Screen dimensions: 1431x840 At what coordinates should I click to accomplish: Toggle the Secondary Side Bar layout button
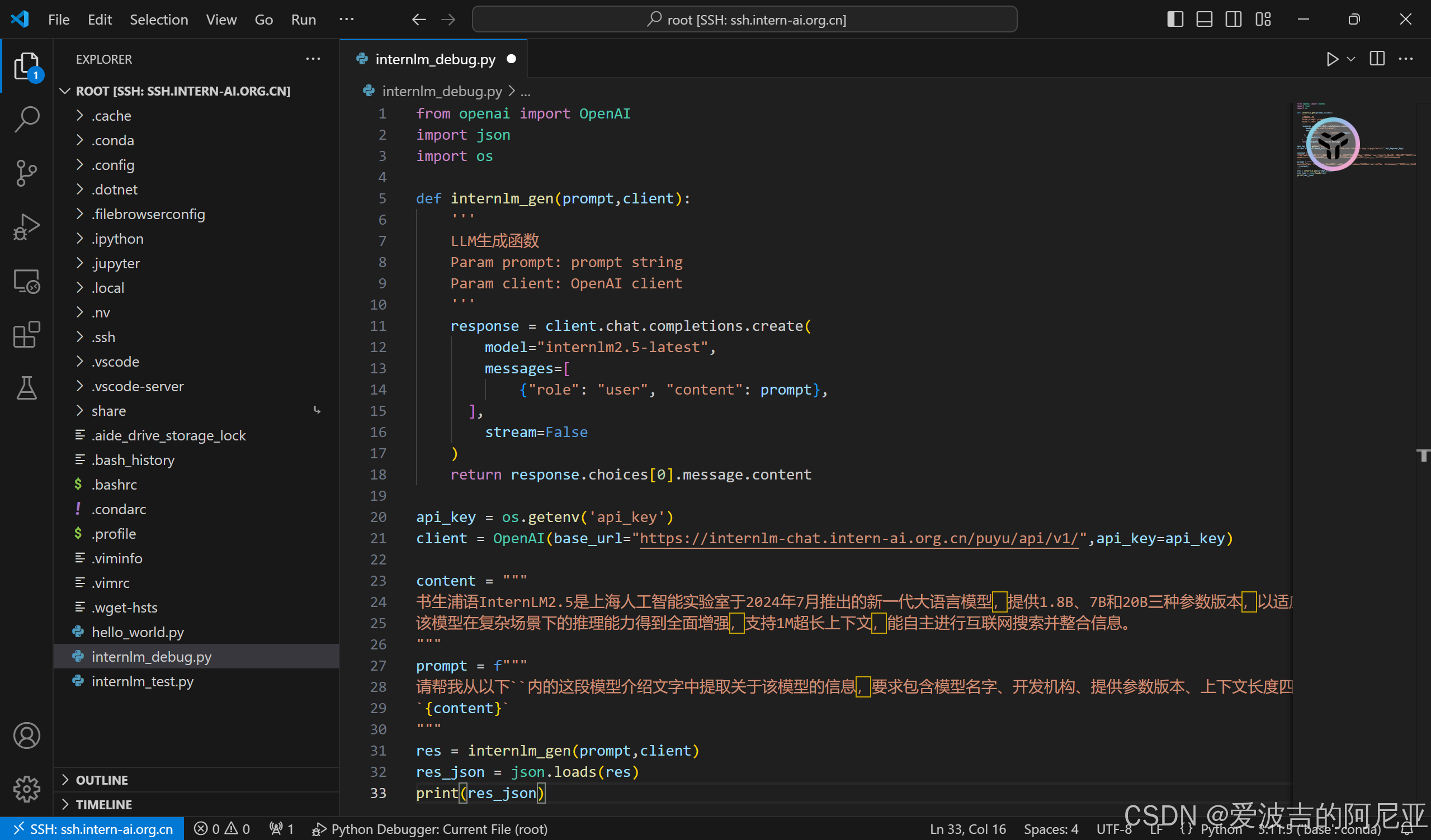1234,20
